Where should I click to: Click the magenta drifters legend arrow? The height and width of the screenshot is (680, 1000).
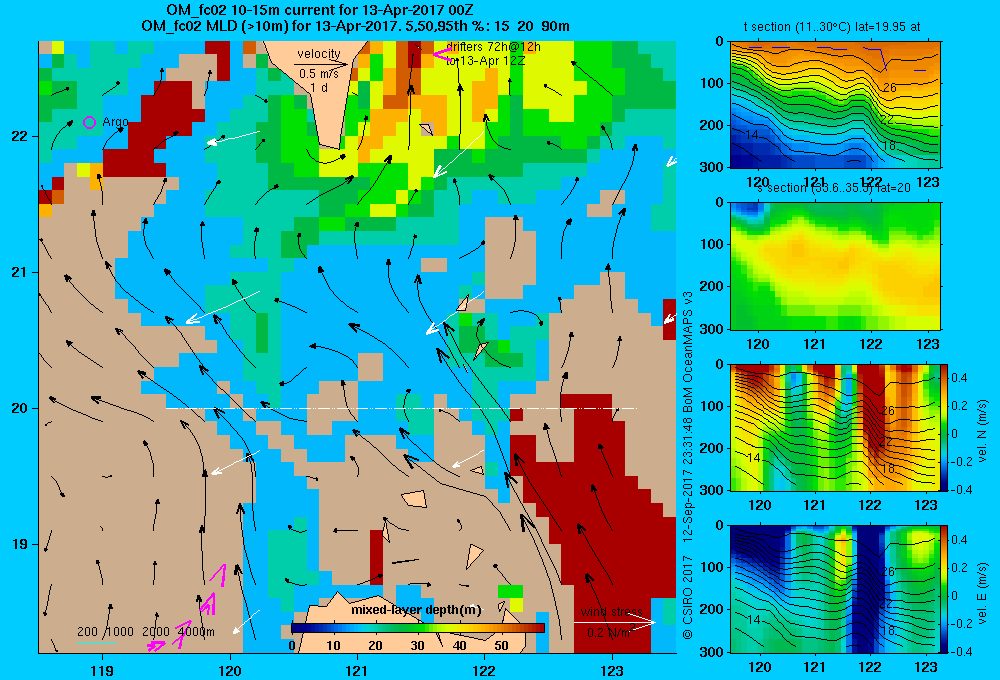click(442, 54)
